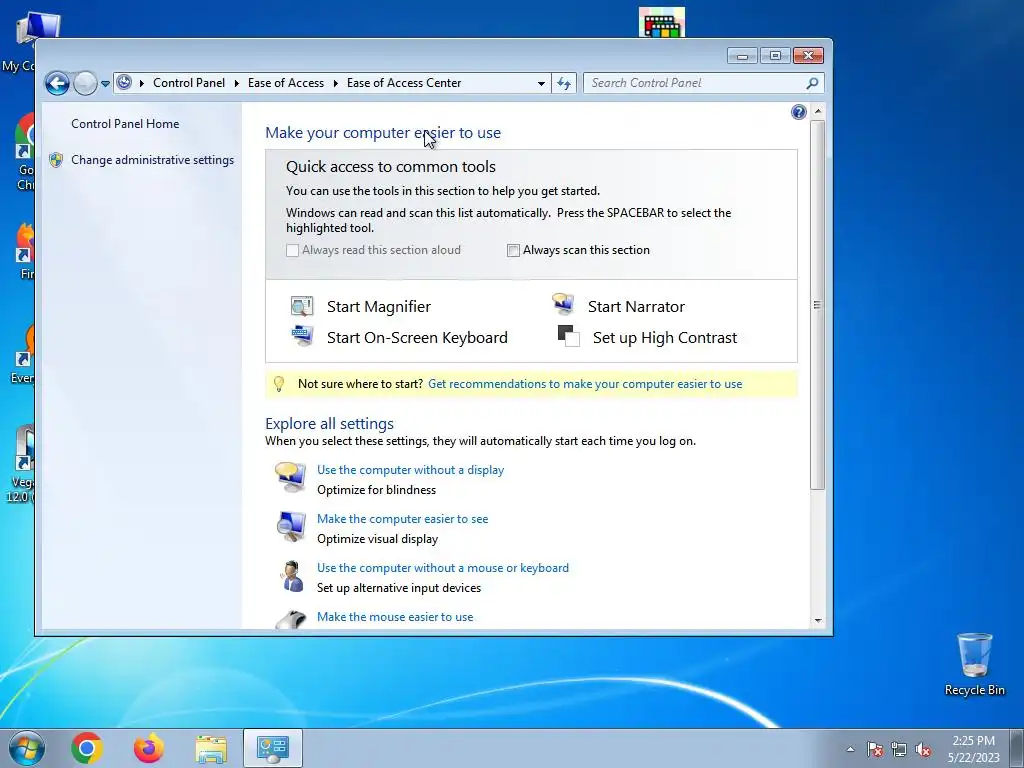Go to Control Panel Home
The width and height of the screenshot is (1024, 768).
point(125,123)
